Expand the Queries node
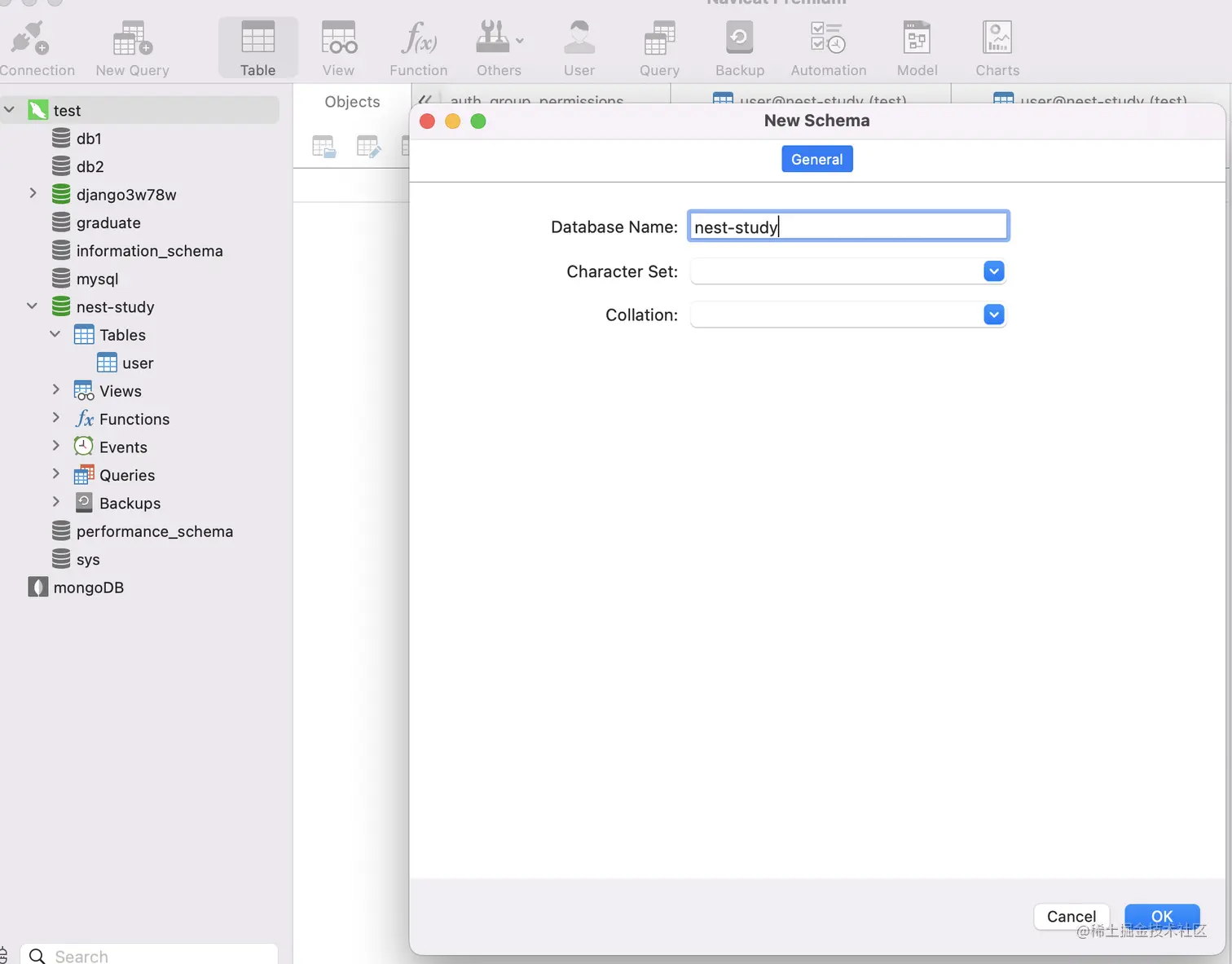The image size is (1232, 964). (x=55, y=473)
